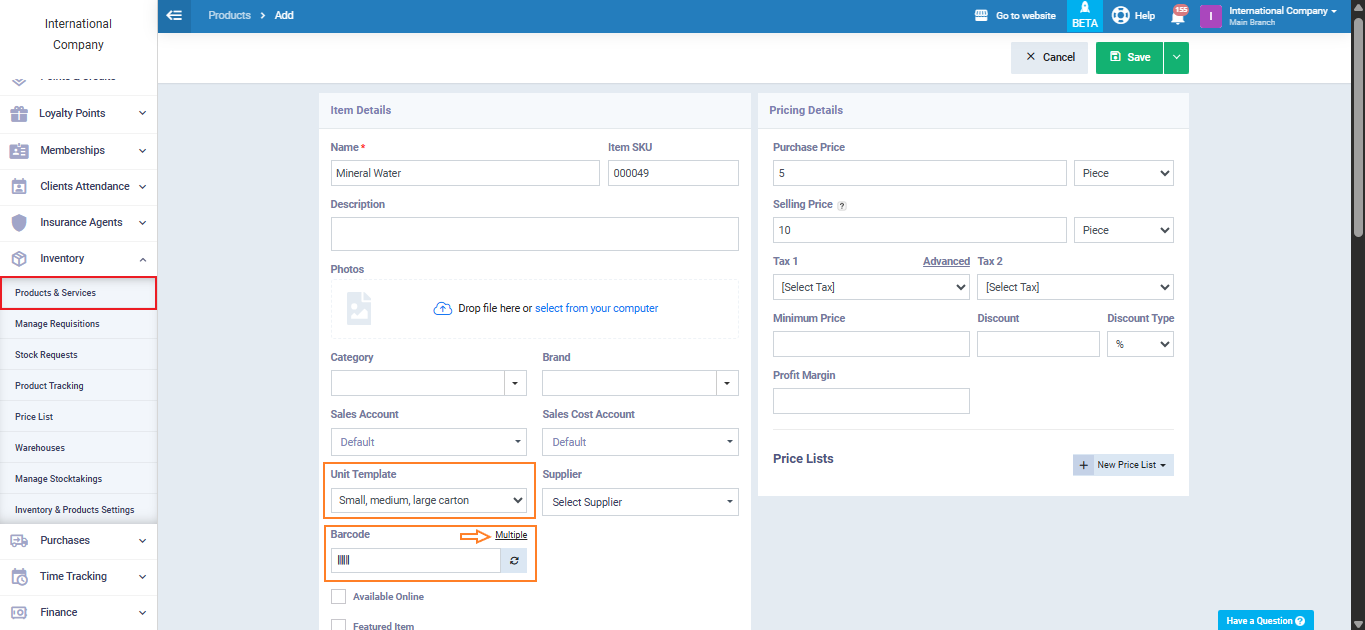Click the Multiple barcode link
Viewport: 1365px width, 630px height.
point(511,535)
